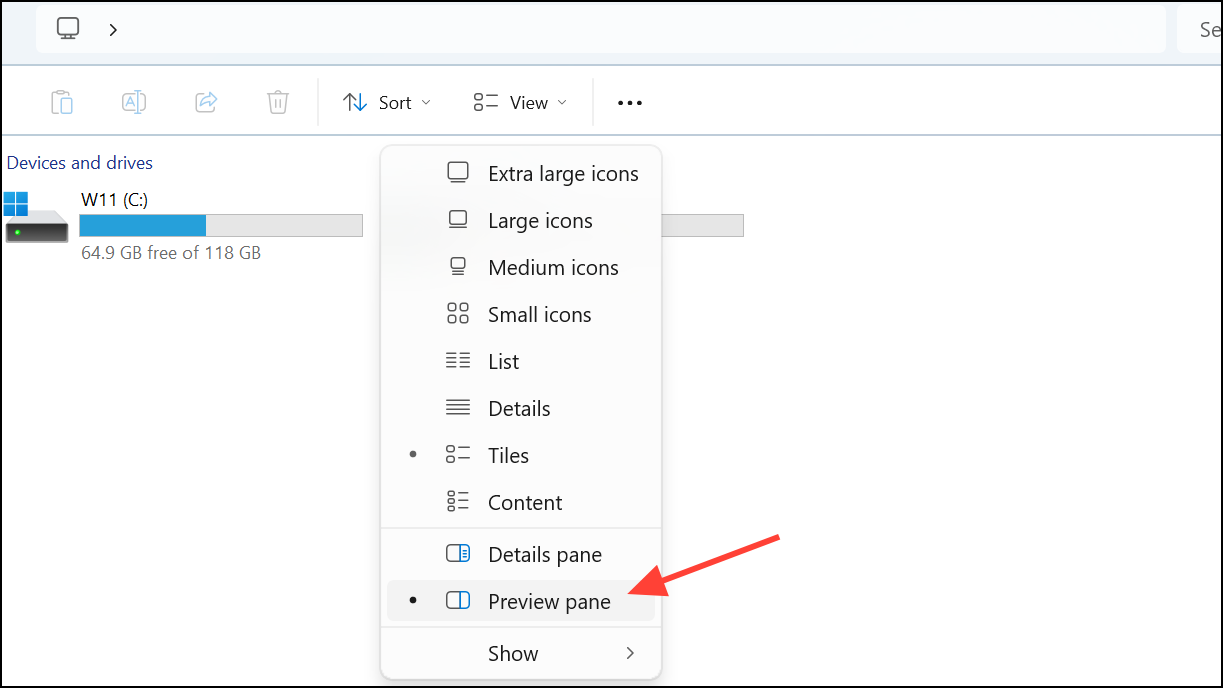Toggle the Preview pane option off

tap(549, 601)
